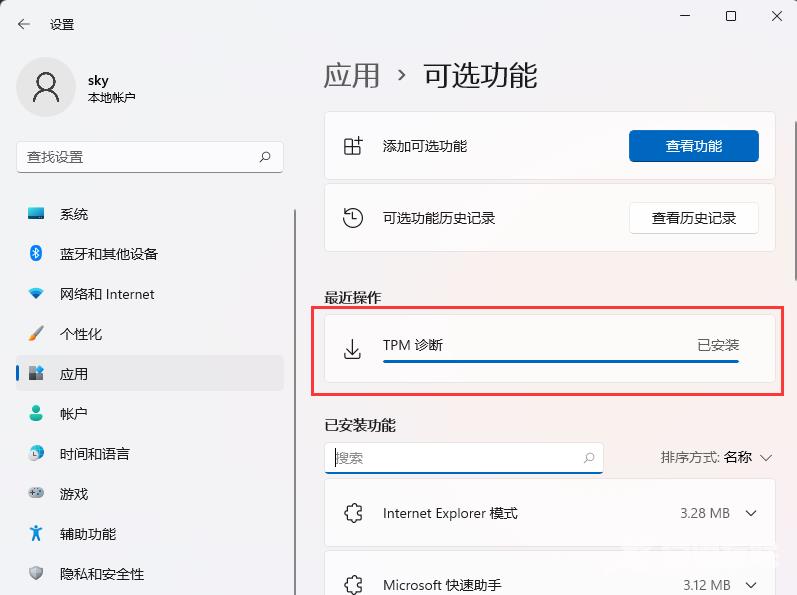Open 隐私和安全性 settings
797x595 pixels.
(150, 574)
